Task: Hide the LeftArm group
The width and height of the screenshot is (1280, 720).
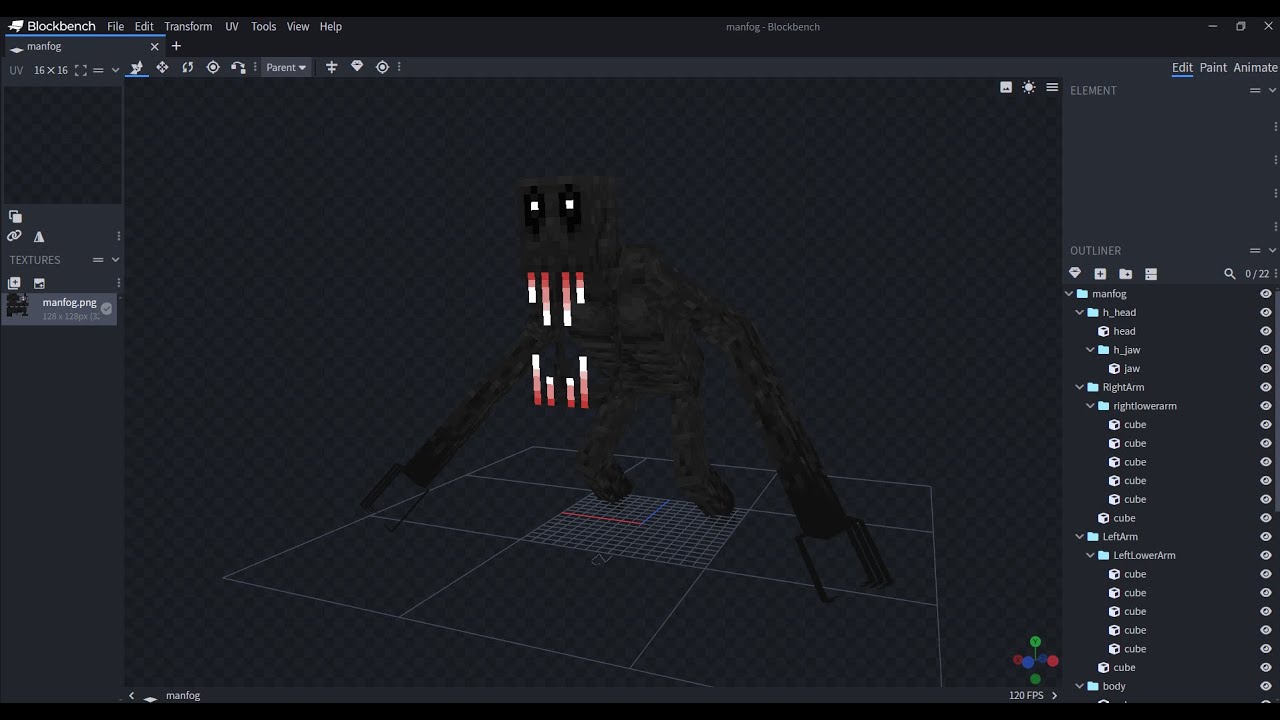Action: (x=1266, y=536)
